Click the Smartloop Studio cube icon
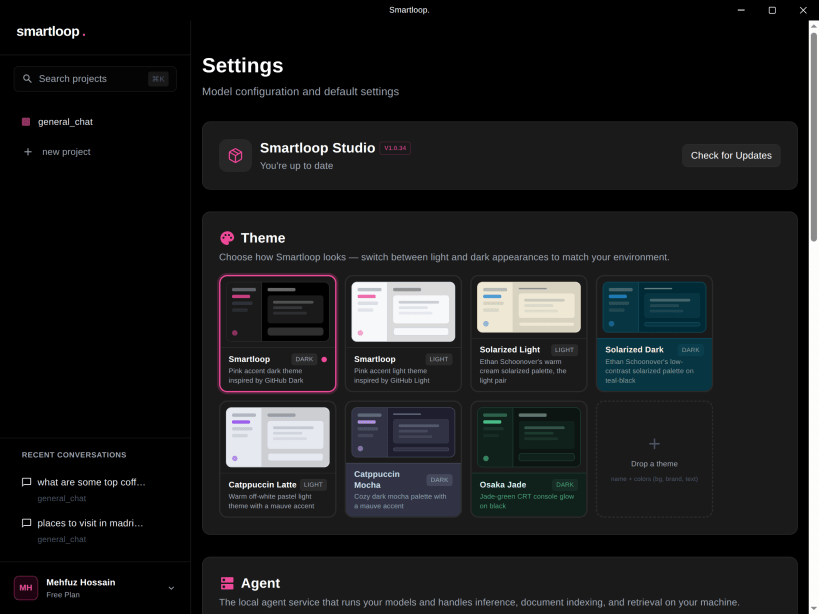This screenshot has width=819, height=614. [x=236, y=156]
